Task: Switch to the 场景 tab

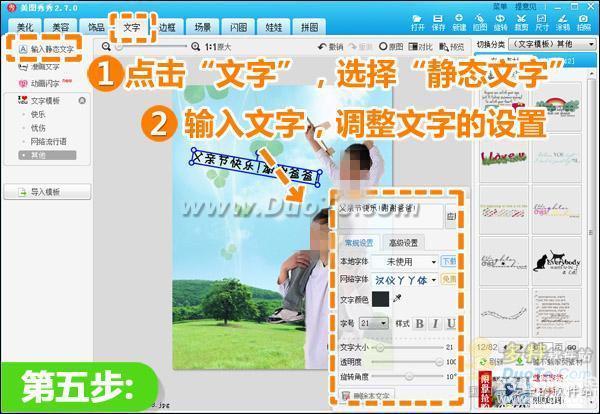Action: [x=203, y=27]
